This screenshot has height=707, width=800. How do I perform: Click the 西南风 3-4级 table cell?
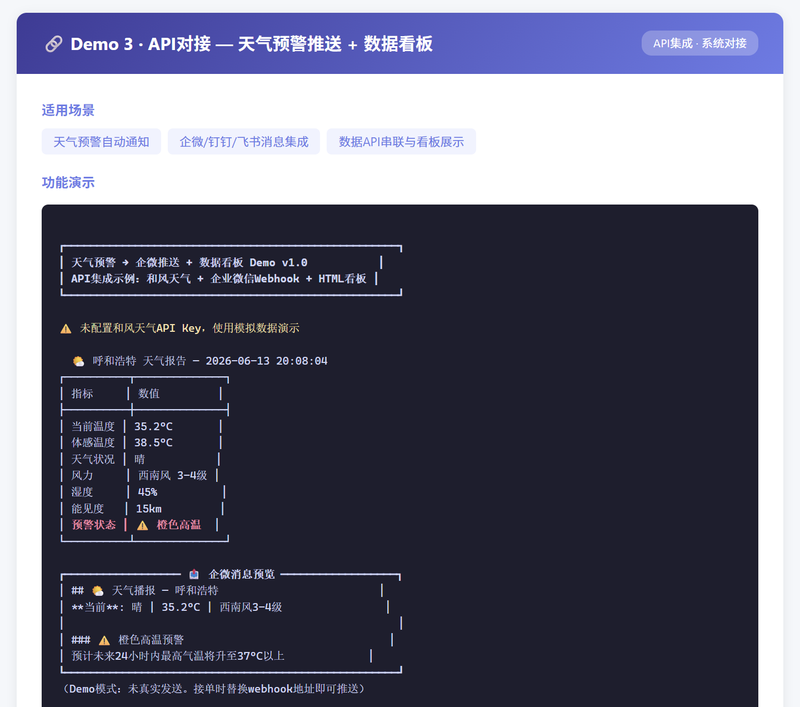(x=172, y=475)
